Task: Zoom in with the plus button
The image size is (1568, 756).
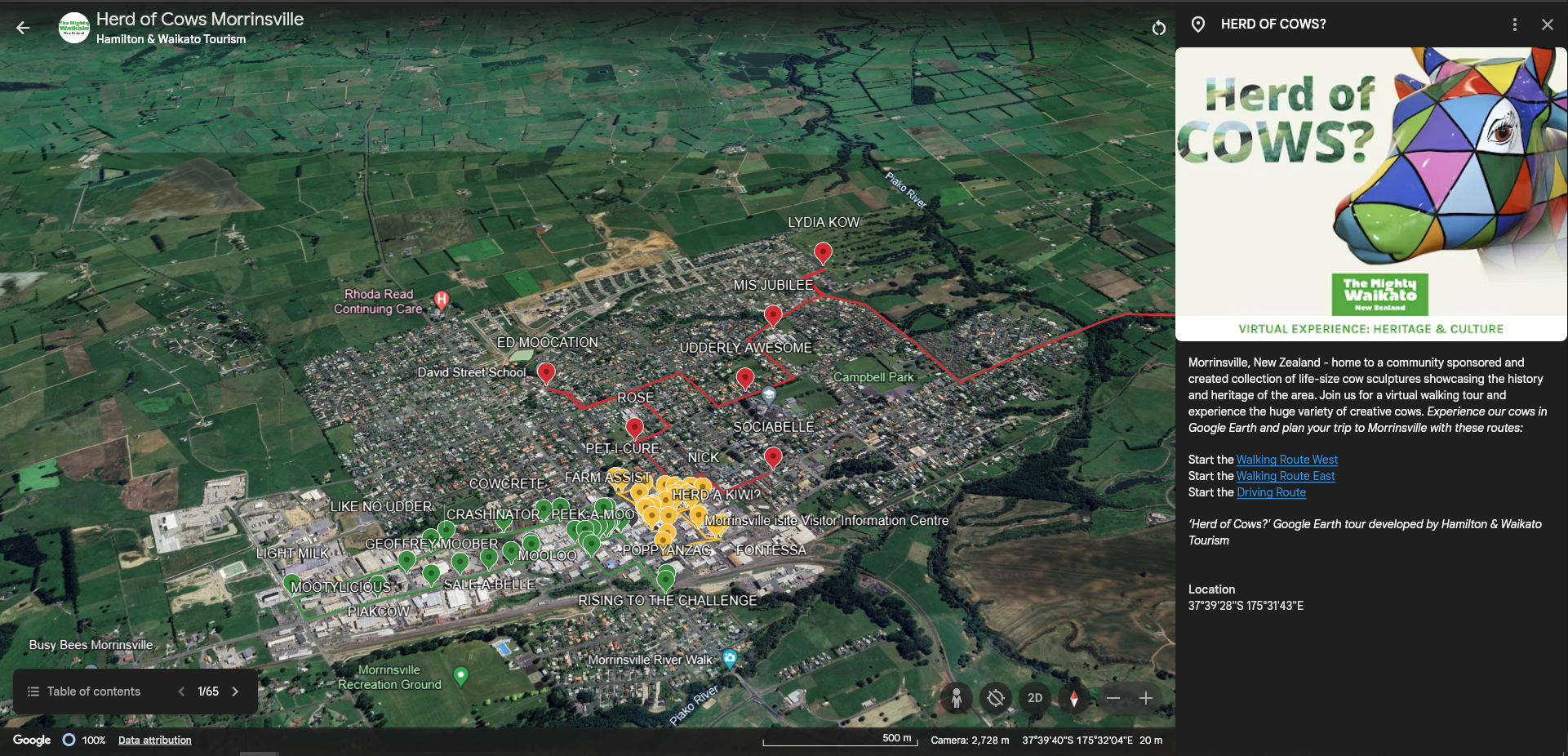Action: coord(1146,698)
